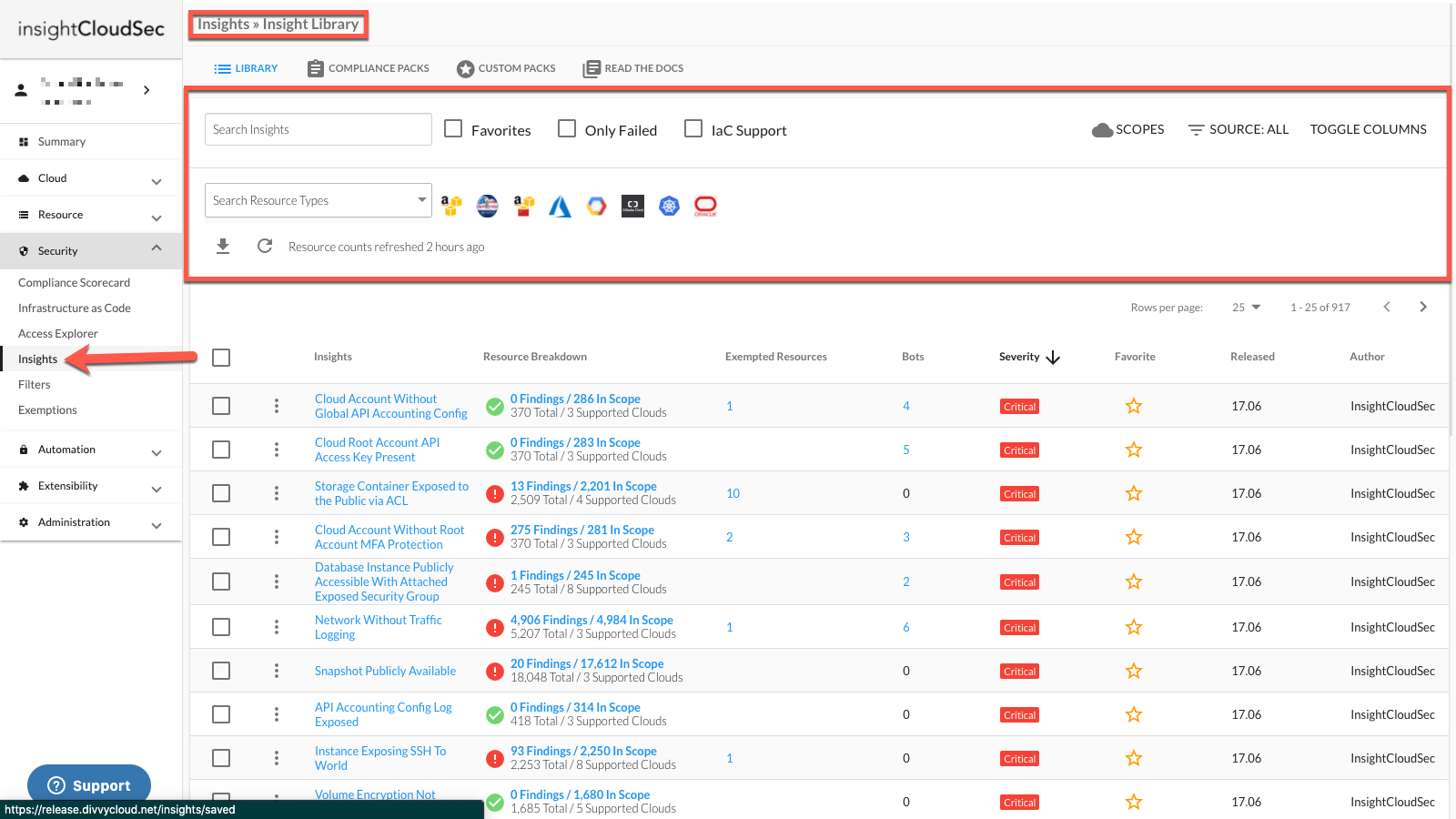Image resolution: width=1456 pixels, height=819 pixels.
Task: Open the Filters page
Action: [35, 385]
